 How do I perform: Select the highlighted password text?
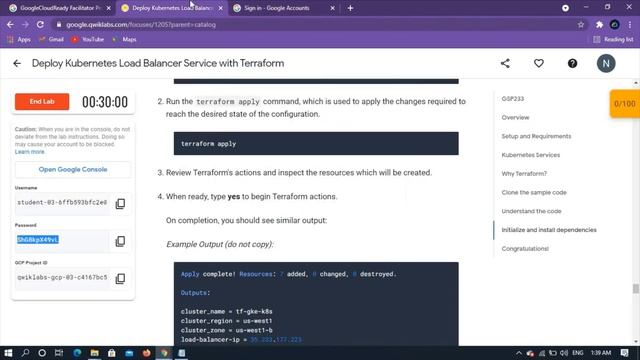(x=38, y=240)
